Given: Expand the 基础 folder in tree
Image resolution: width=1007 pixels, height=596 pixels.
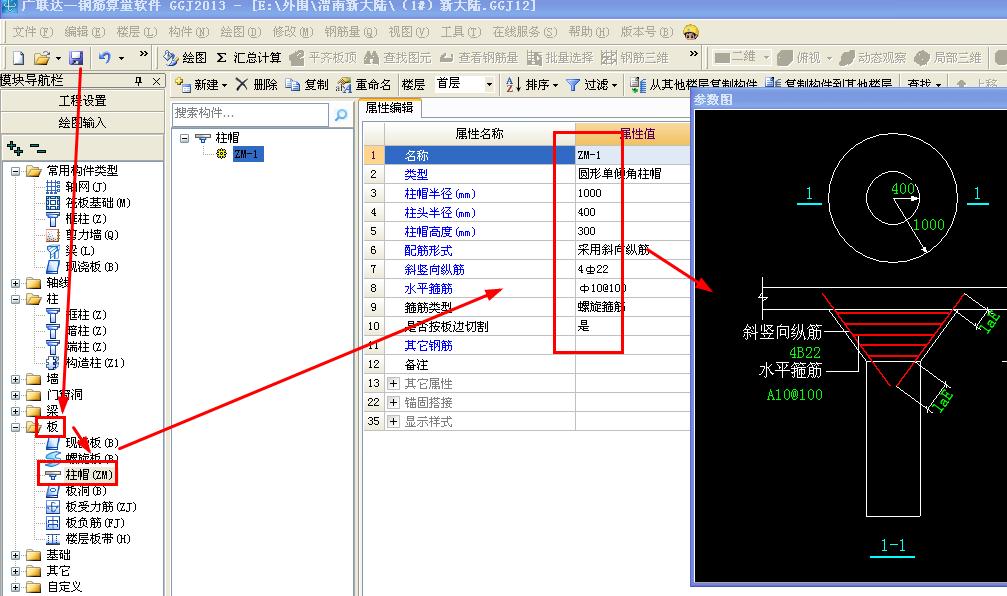Looking at the screenshot, I should click(x=15, y=555).
